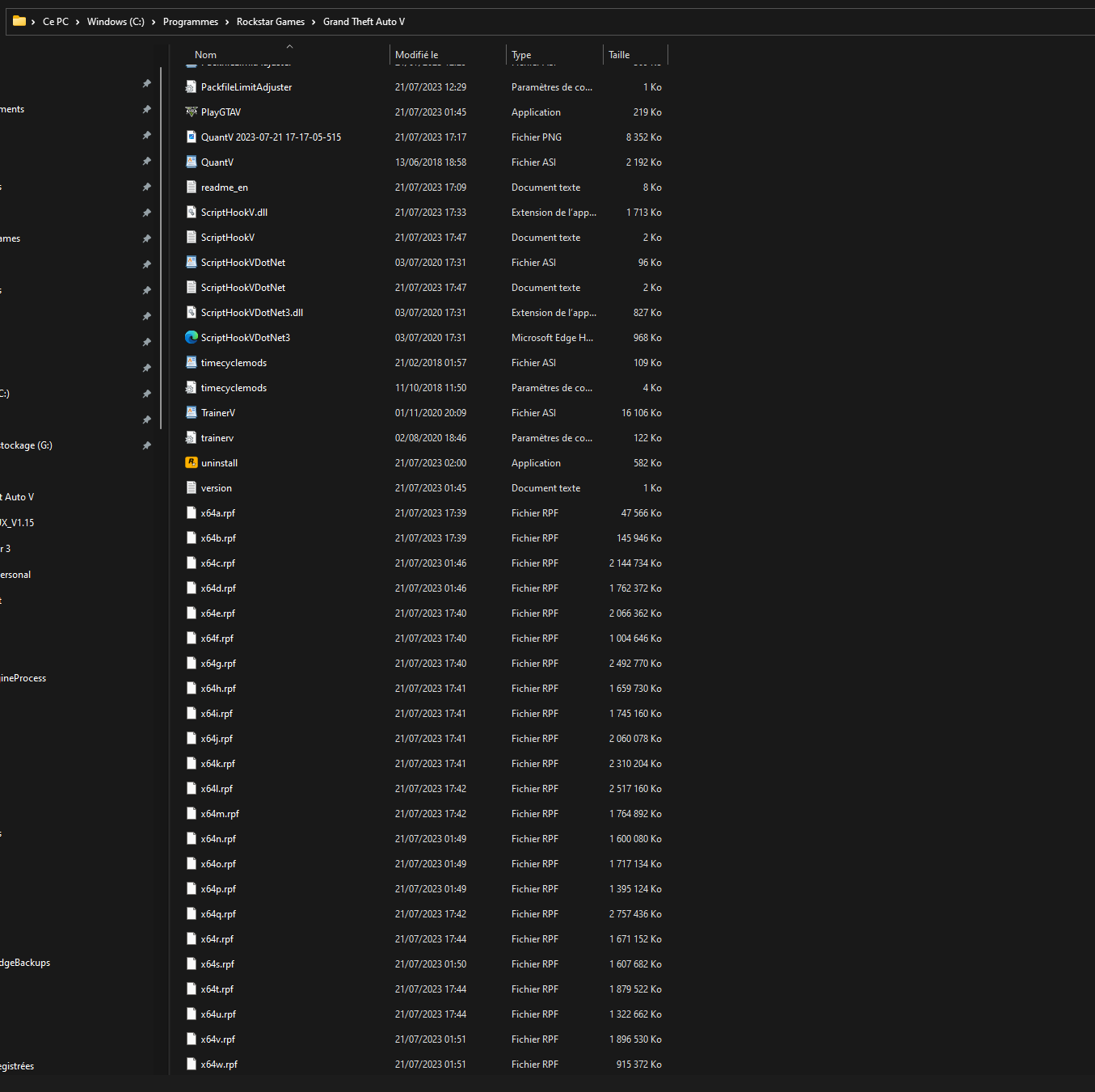Click the PlayGTAV application icon

pyautogui.click(x=192, y=112)
